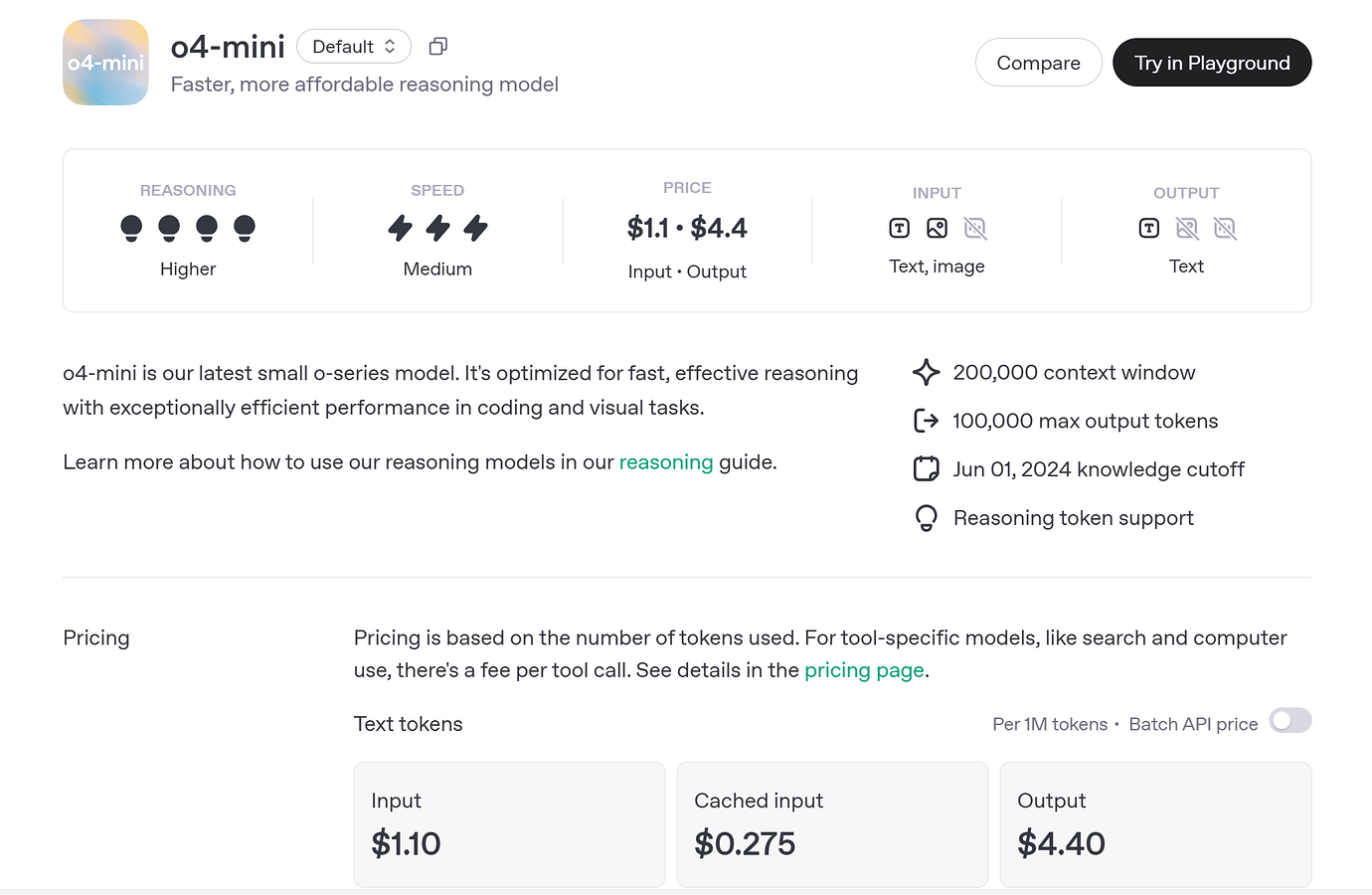Click the text input modality icon
This screenshot has width=1372, height=895.
click(899, 229)
